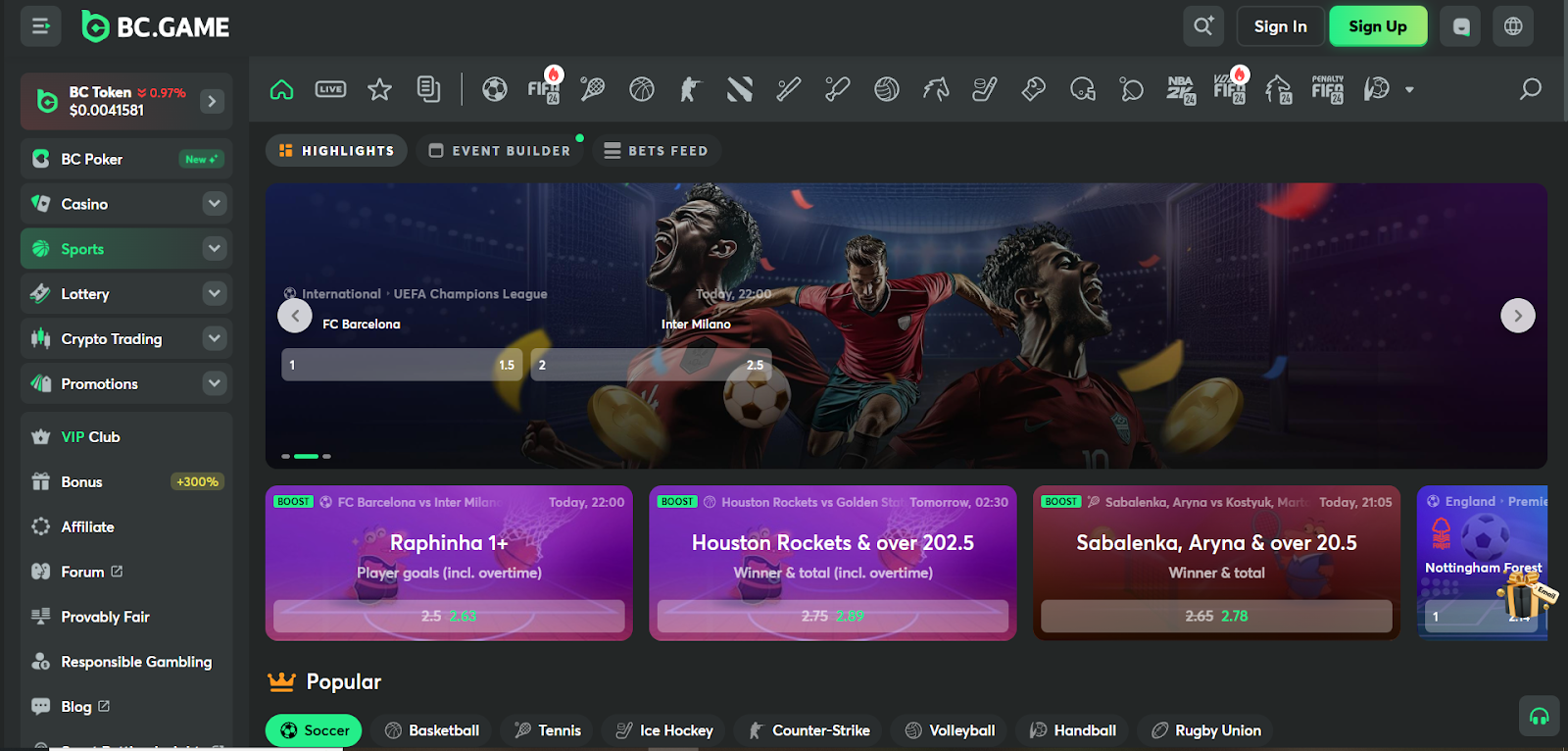Filter Popular by Basketball chip
This screenshot has width=1568, height=751.
[432, 730]
